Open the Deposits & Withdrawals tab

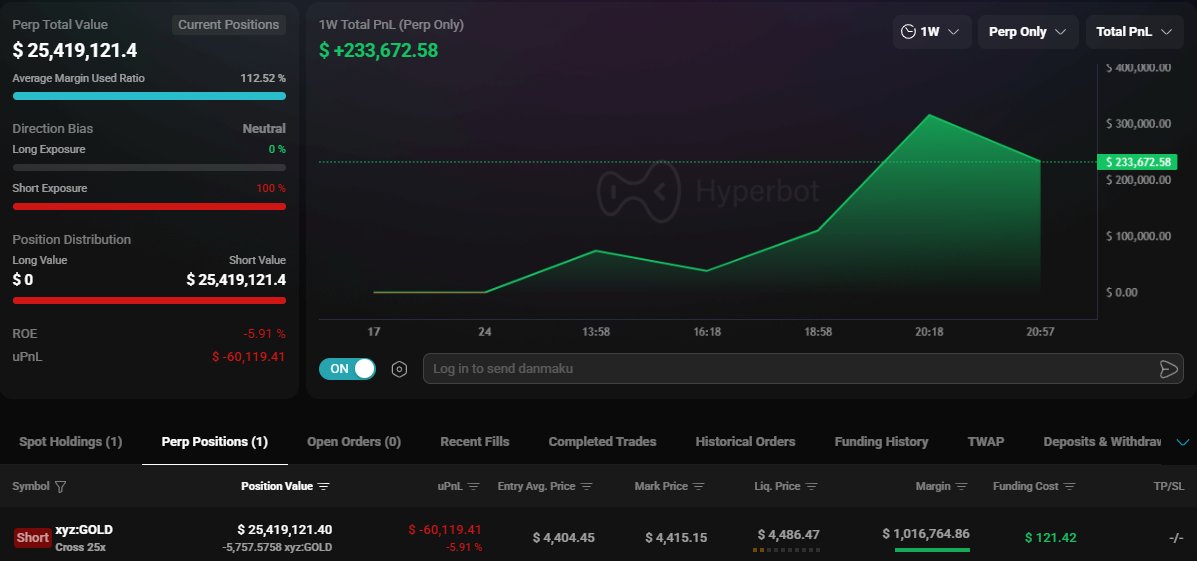tap(1102, 442)
